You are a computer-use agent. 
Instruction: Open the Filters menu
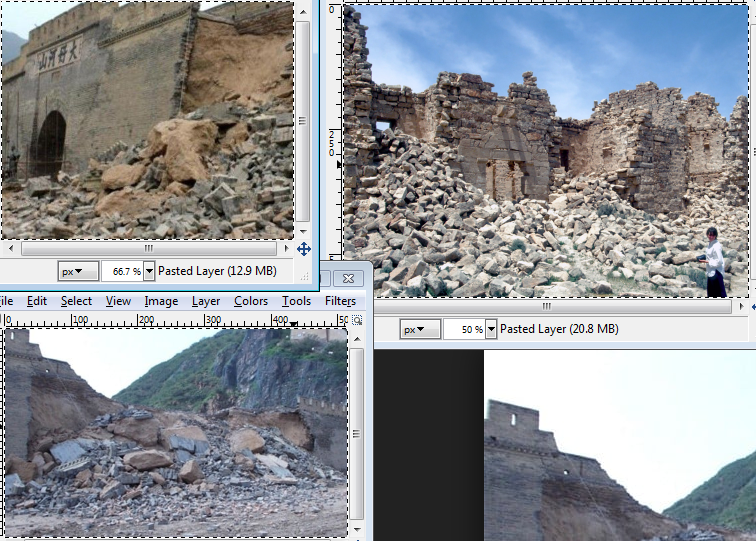[x=340, y=301]
